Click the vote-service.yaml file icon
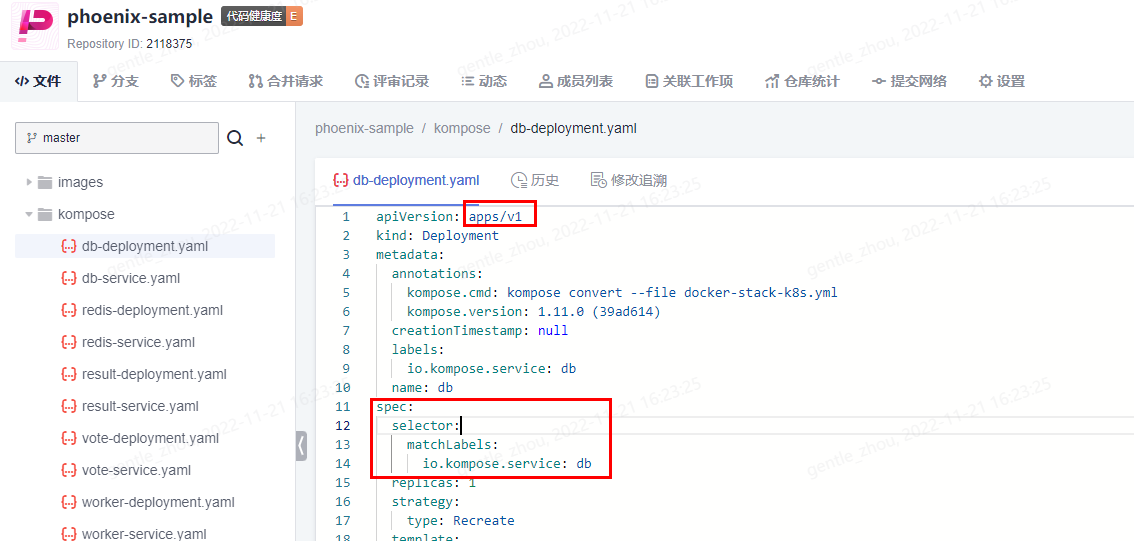1134x541 pixels. pyautogui.click(x=69, y=469)
